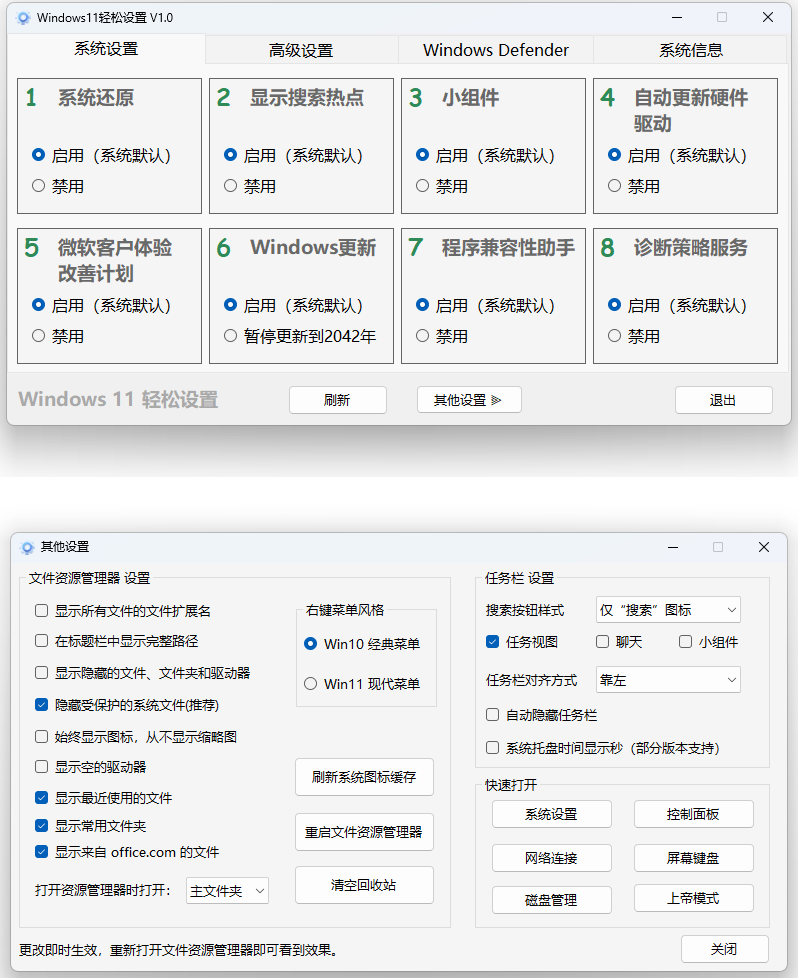Open 任务栏对齐方式 dropdown

click(668, 680)
